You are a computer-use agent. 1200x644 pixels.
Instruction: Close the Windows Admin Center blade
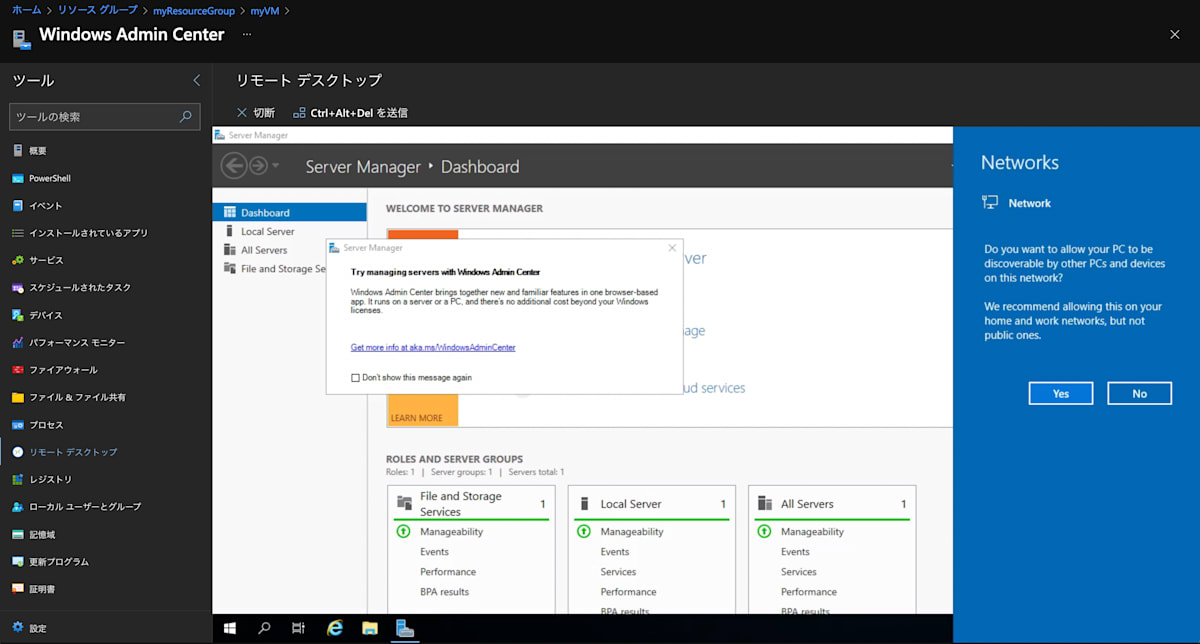tap(1174, 35)
